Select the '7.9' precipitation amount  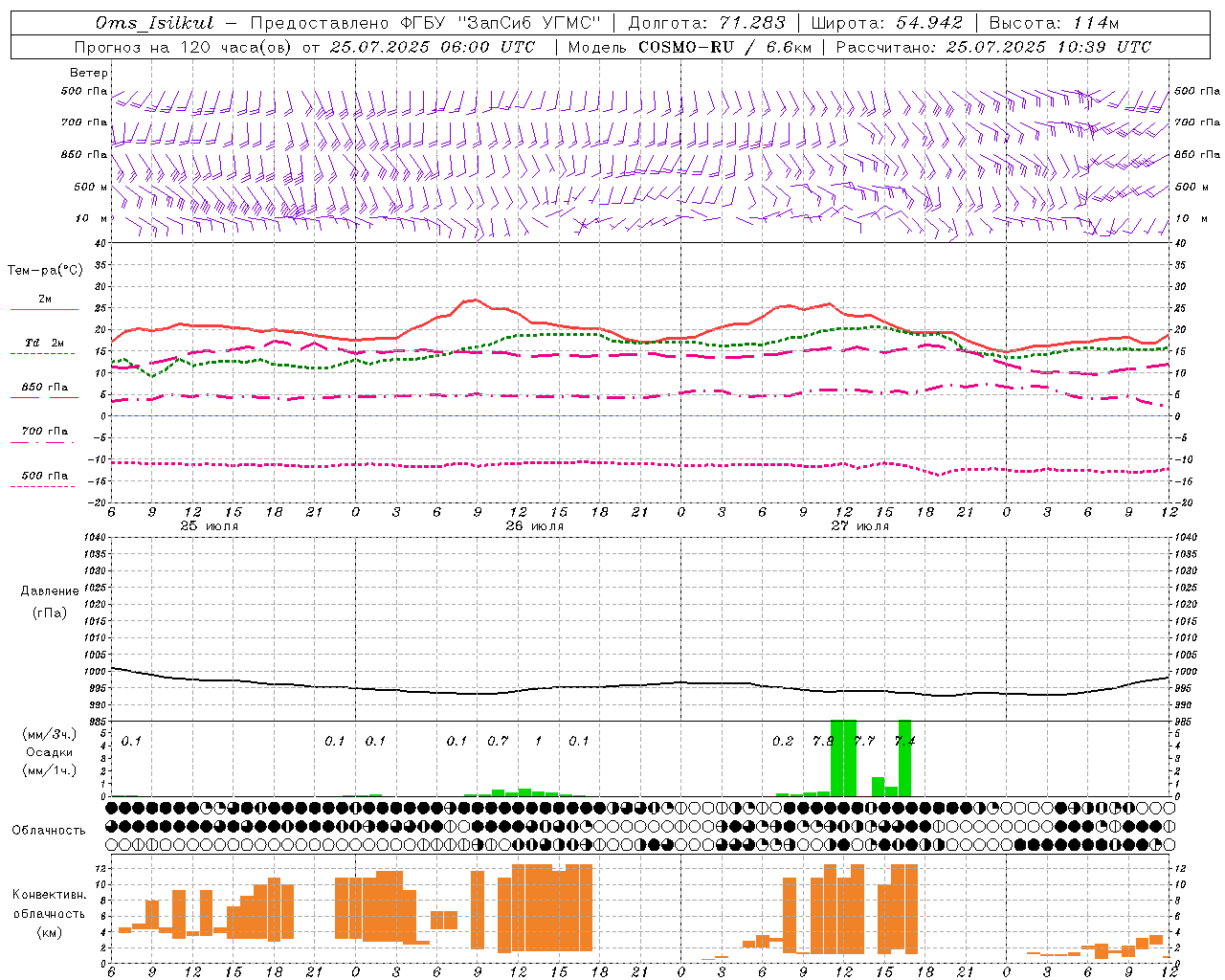(823, 741)
